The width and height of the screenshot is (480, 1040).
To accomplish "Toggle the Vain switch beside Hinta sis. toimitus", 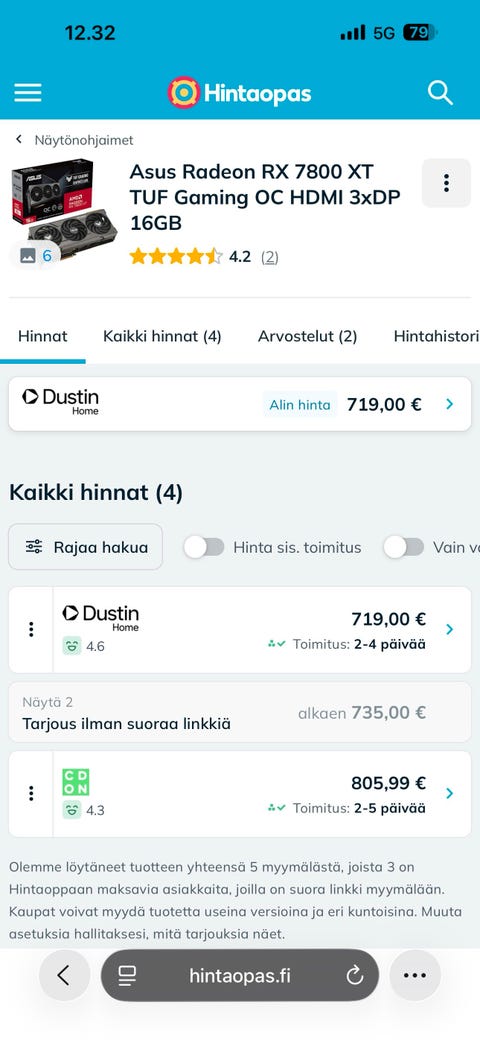I will (x=404, y=547).
